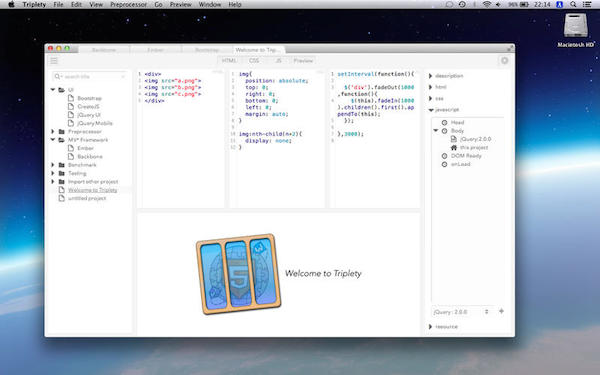The width and height of the screenshot is (600, 375).
Task: Select the home icon for this project
Action: [x=454, y=147]
